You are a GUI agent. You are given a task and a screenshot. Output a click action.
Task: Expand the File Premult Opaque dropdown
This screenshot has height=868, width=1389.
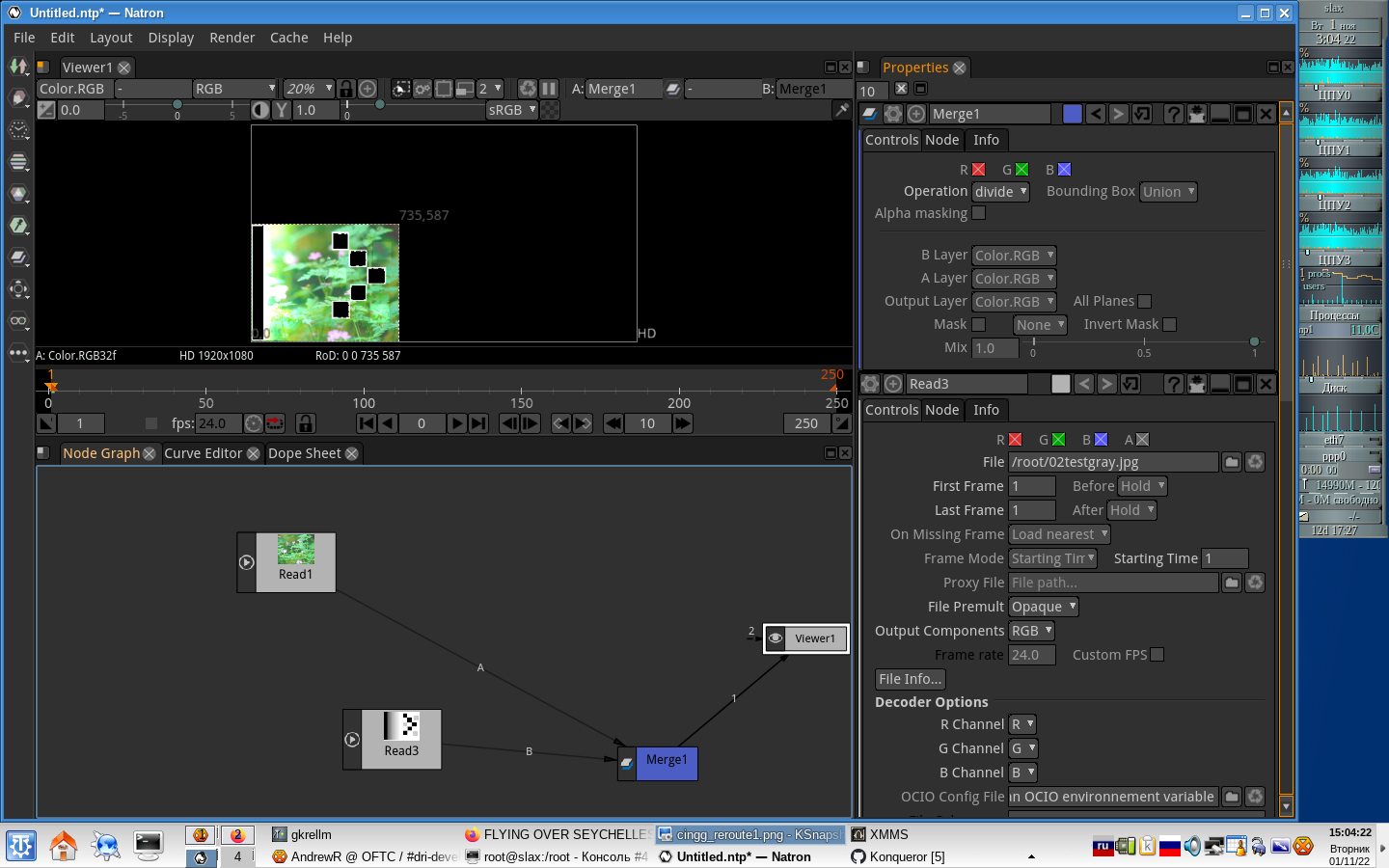click(1043, 607)
